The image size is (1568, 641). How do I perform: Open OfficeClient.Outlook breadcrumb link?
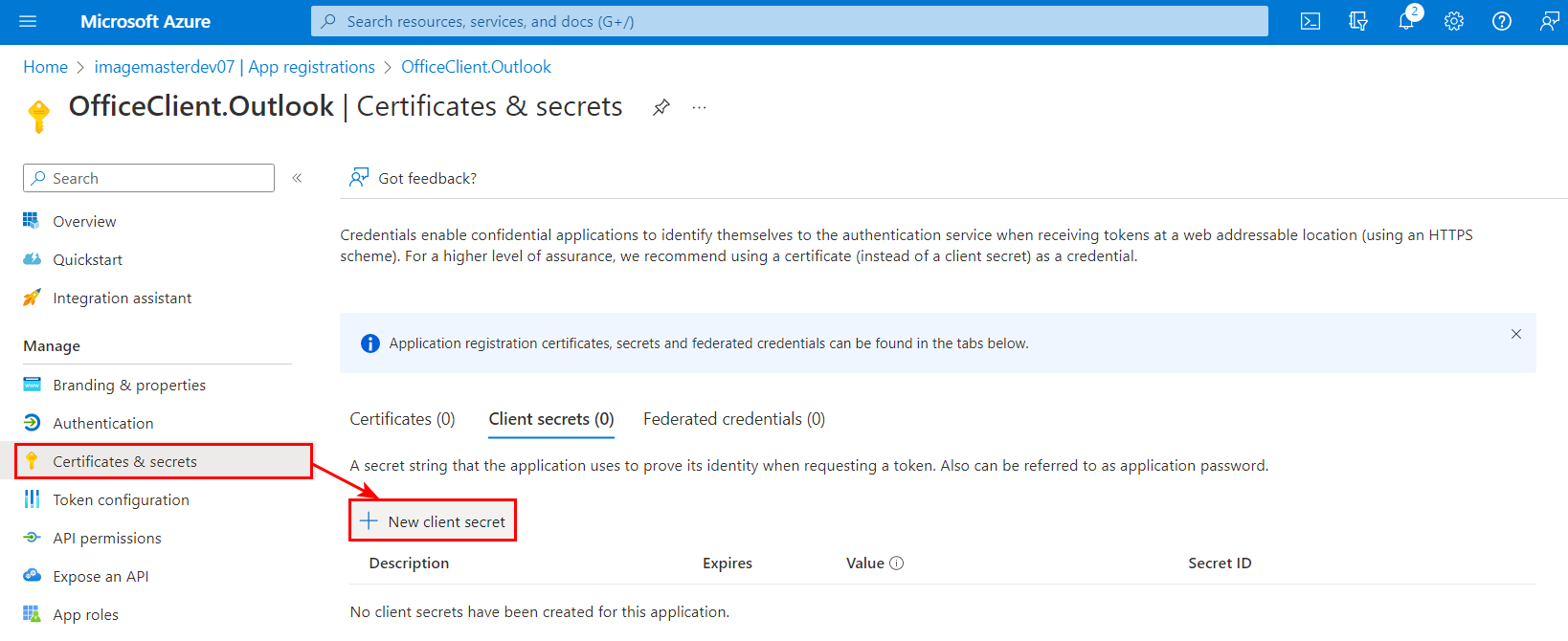[476, 67]
